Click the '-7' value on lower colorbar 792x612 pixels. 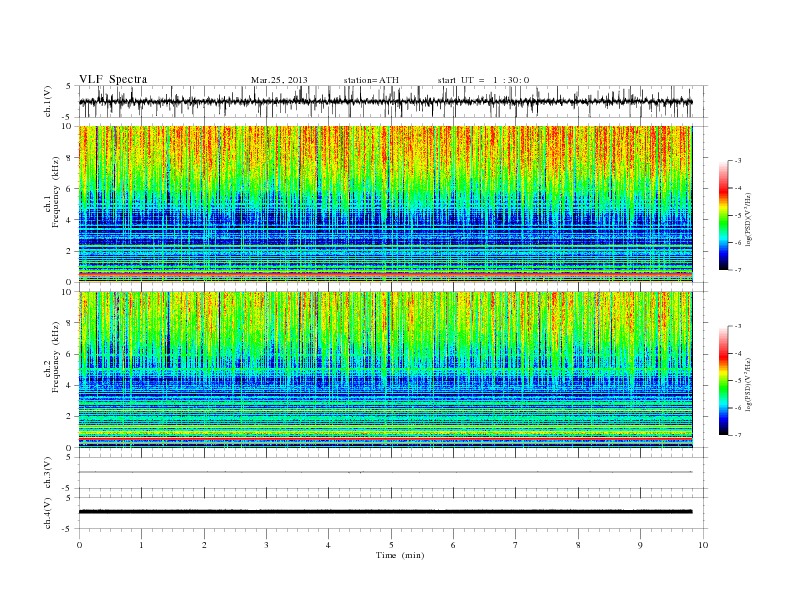pos(738,435)
